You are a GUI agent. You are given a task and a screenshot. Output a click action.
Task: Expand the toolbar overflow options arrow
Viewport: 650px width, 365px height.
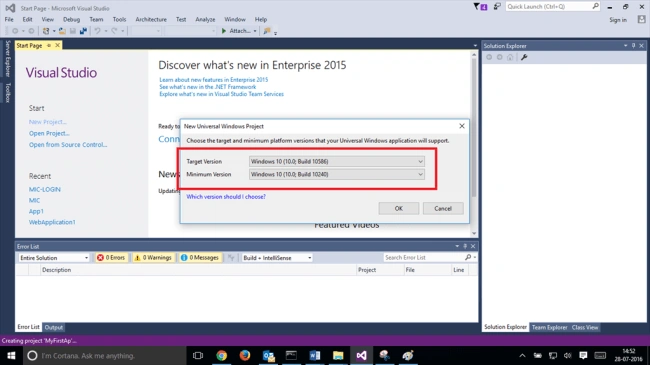click(x=275, y=33)
